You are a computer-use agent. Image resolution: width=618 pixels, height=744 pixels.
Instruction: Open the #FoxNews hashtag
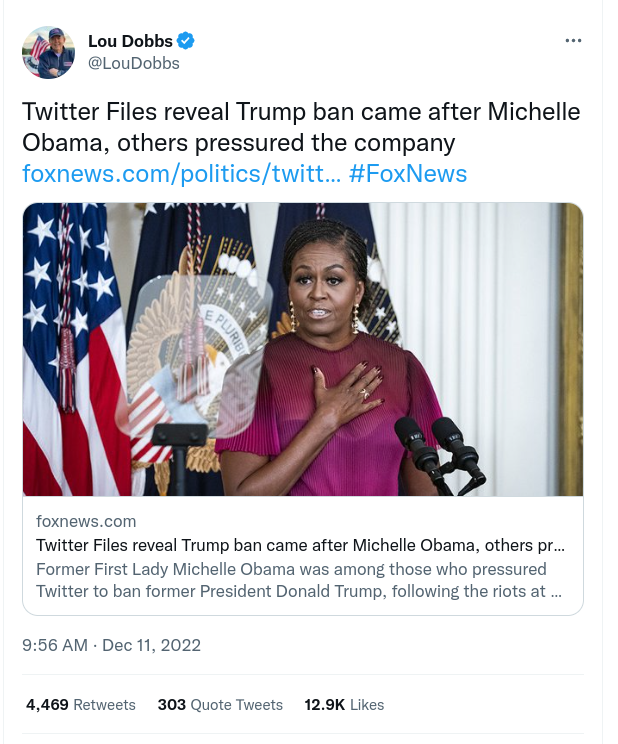pos(408,173)
